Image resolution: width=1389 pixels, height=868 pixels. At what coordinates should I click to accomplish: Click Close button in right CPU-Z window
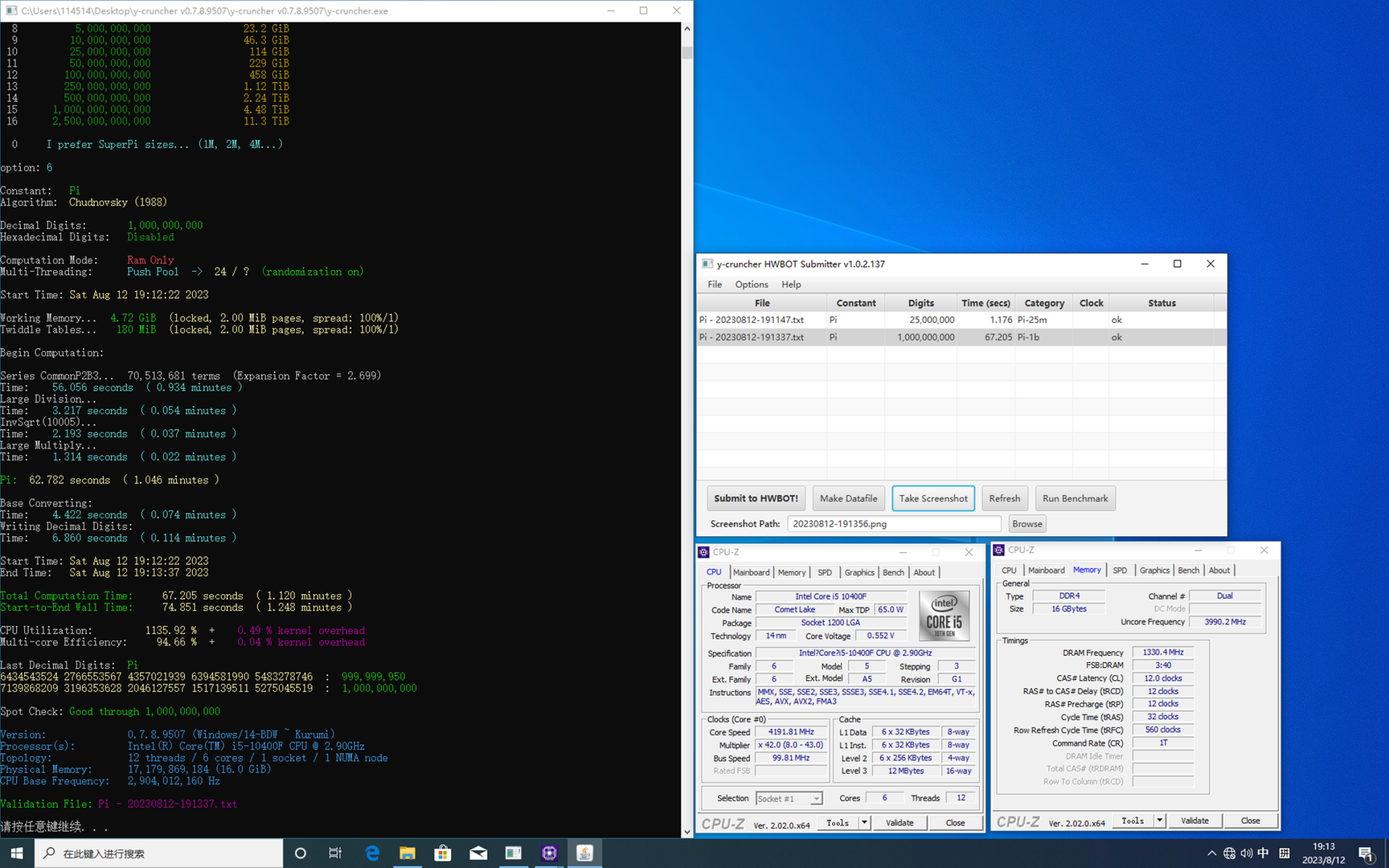[1250, 821]
